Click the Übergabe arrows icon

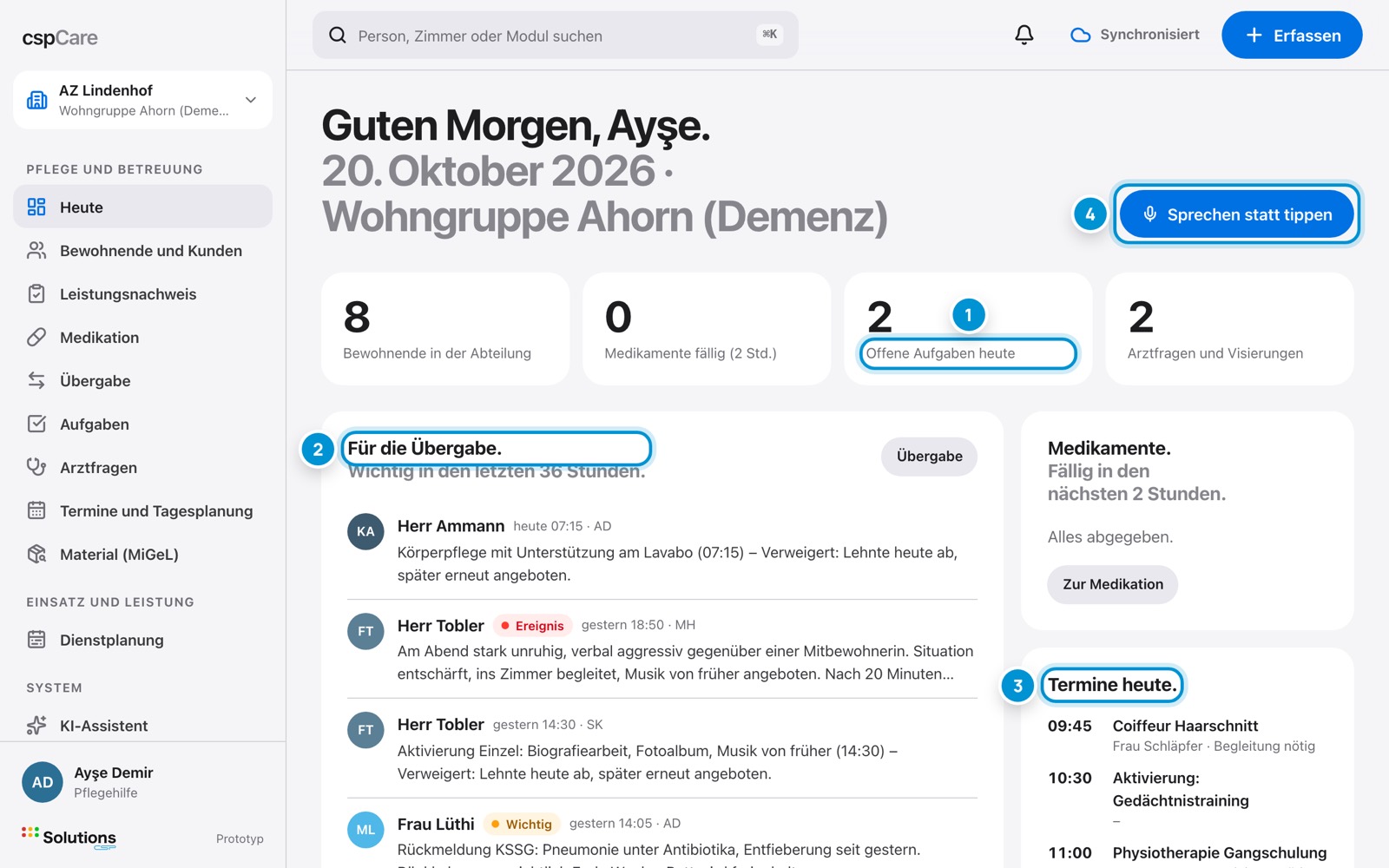click(36, 380)
